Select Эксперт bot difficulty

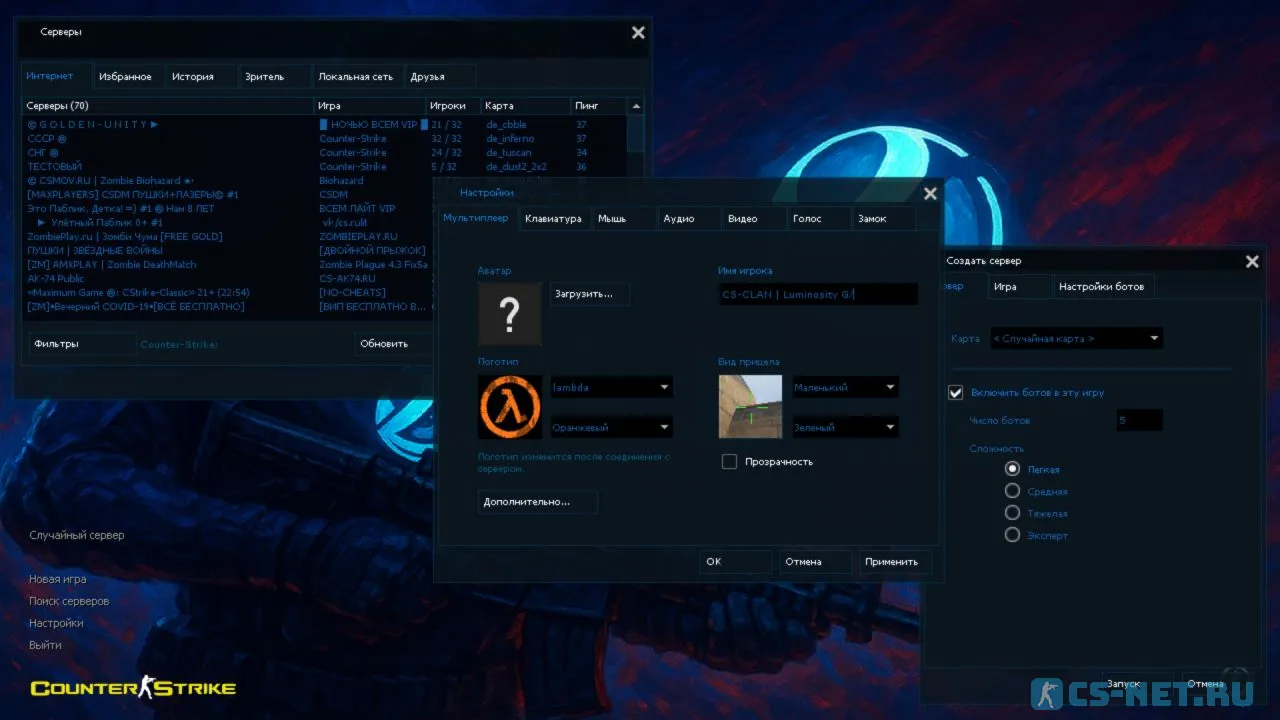click(x=1013, y=535)
